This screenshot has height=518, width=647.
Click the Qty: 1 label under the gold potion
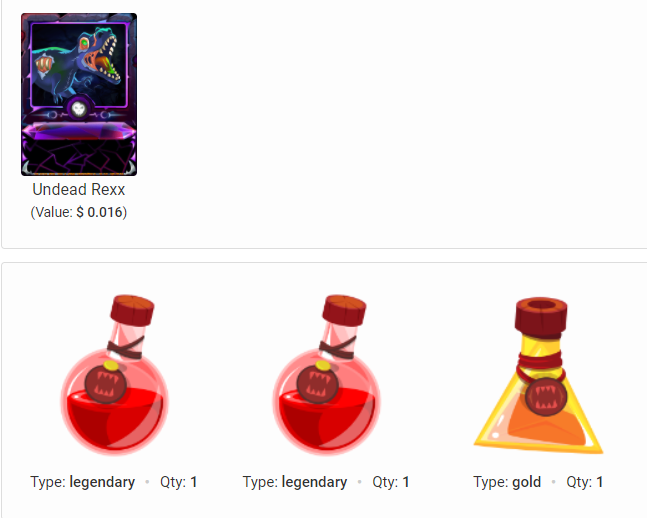pyautogui.click(x=585, y=482)
